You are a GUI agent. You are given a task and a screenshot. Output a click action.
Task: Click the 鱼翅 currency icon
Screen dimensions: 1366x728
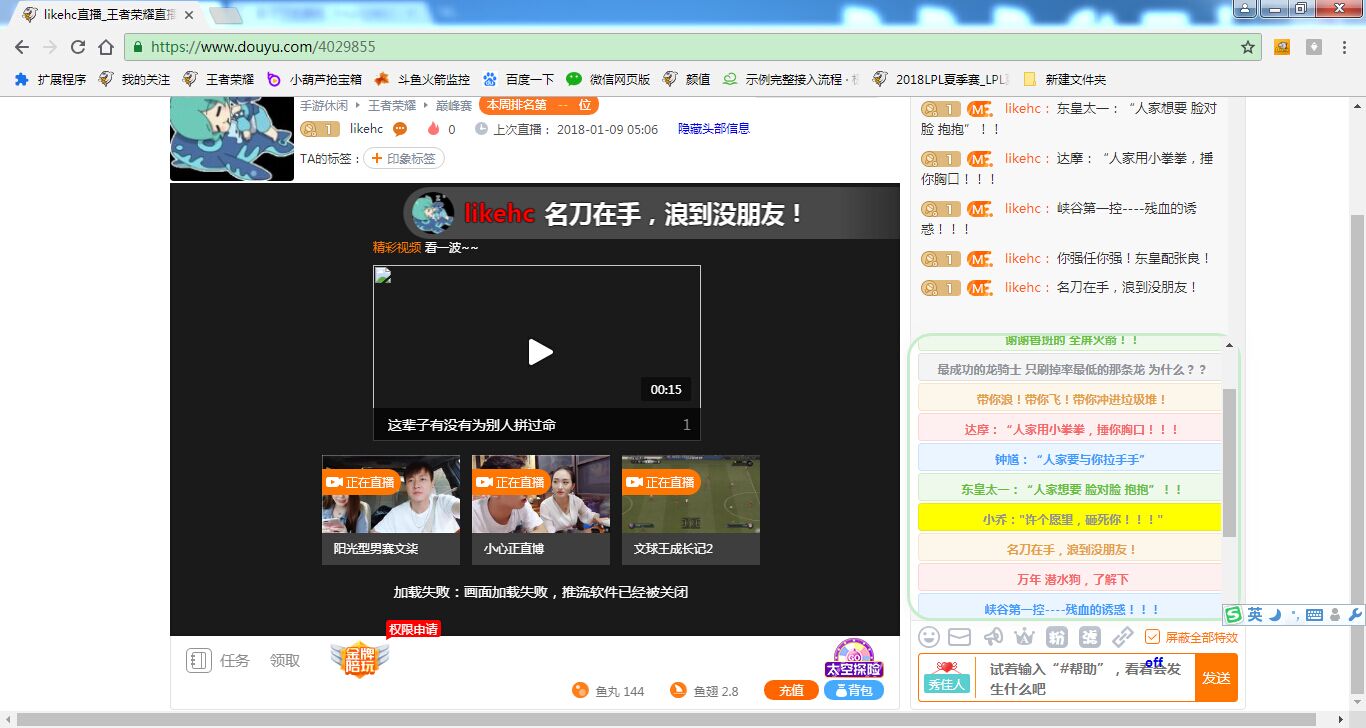tap(678, 690)
